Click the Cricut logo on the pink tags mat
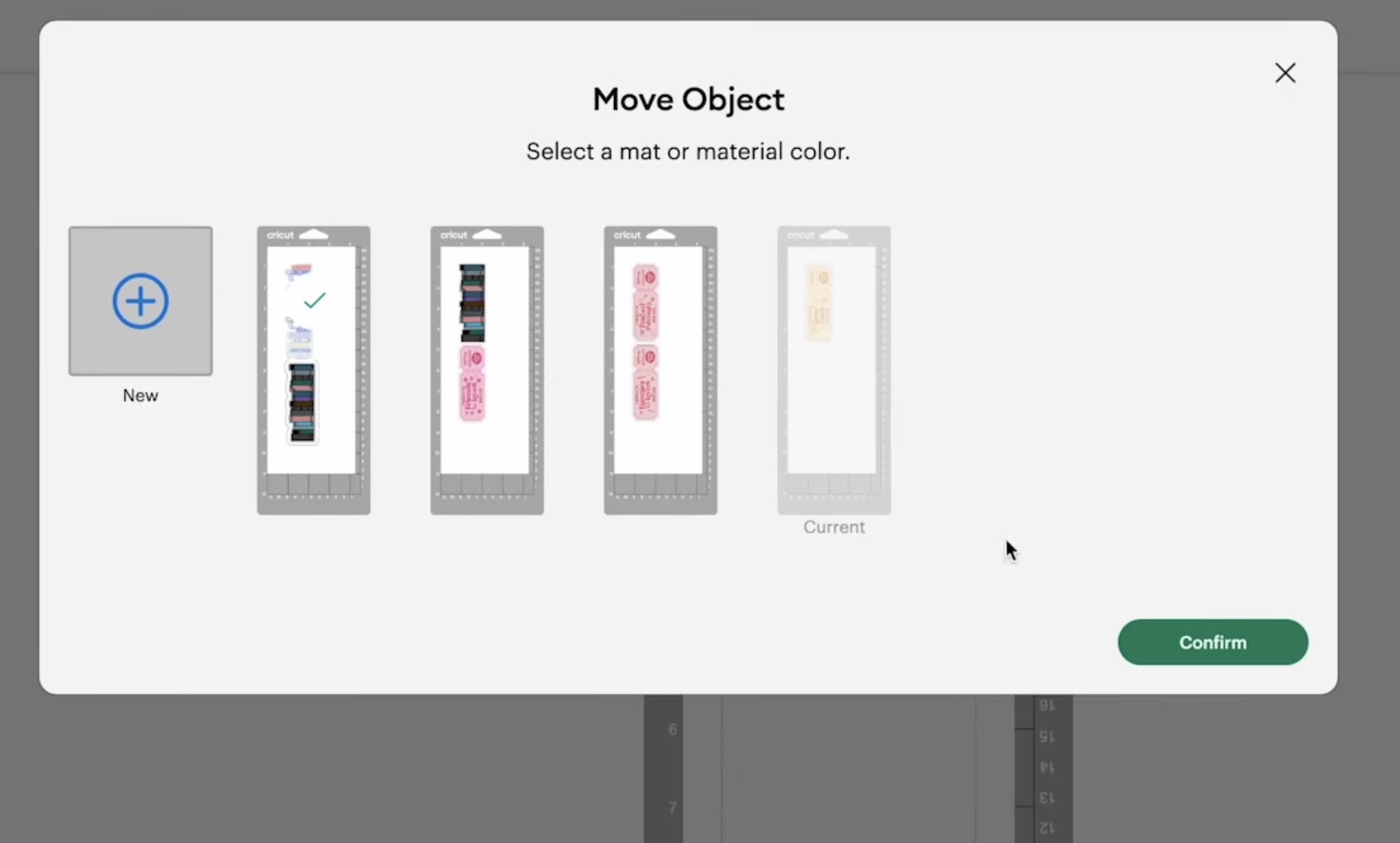 (627, 234)
